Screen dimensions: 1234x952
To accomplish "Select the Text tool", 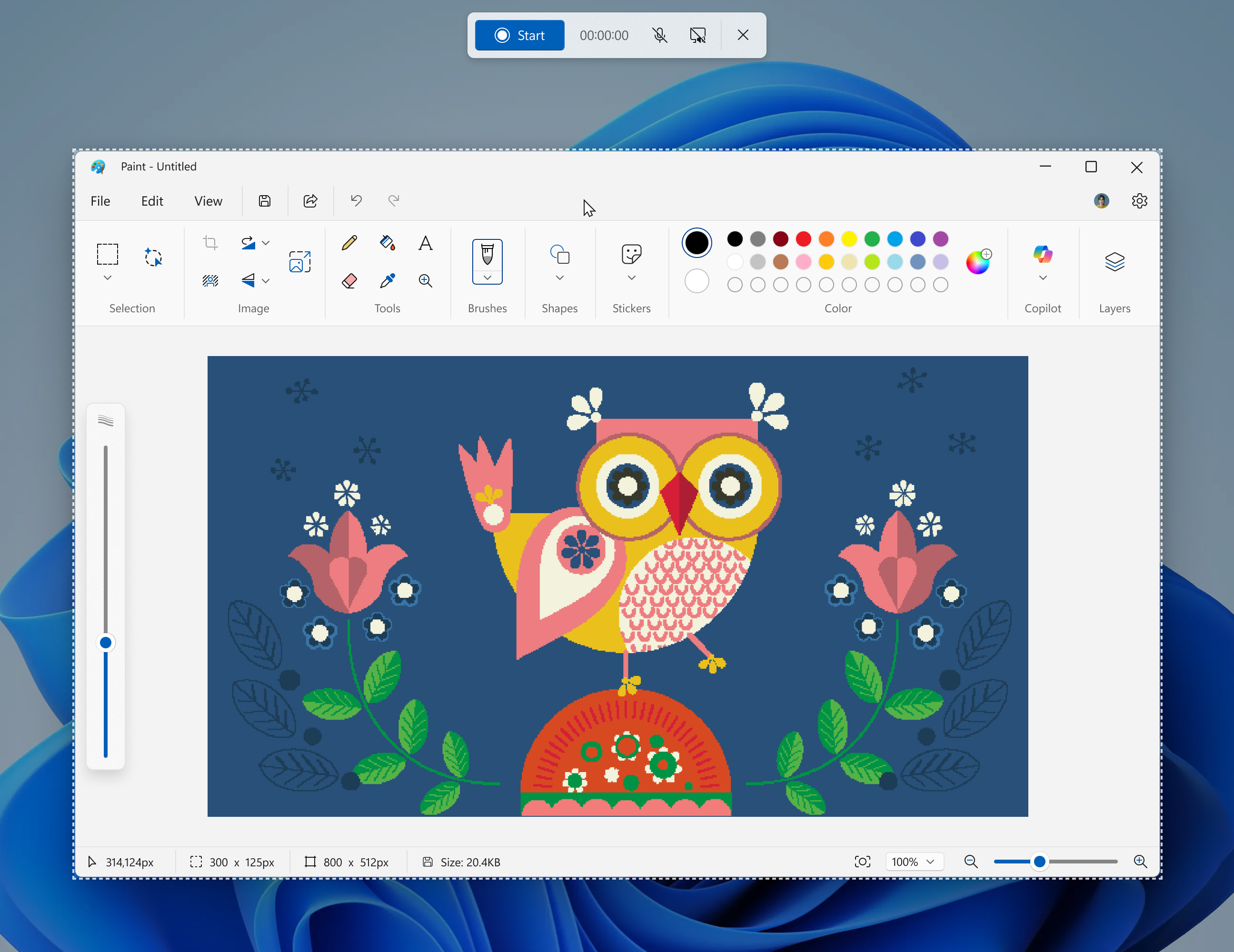I will tap(425, 244).
